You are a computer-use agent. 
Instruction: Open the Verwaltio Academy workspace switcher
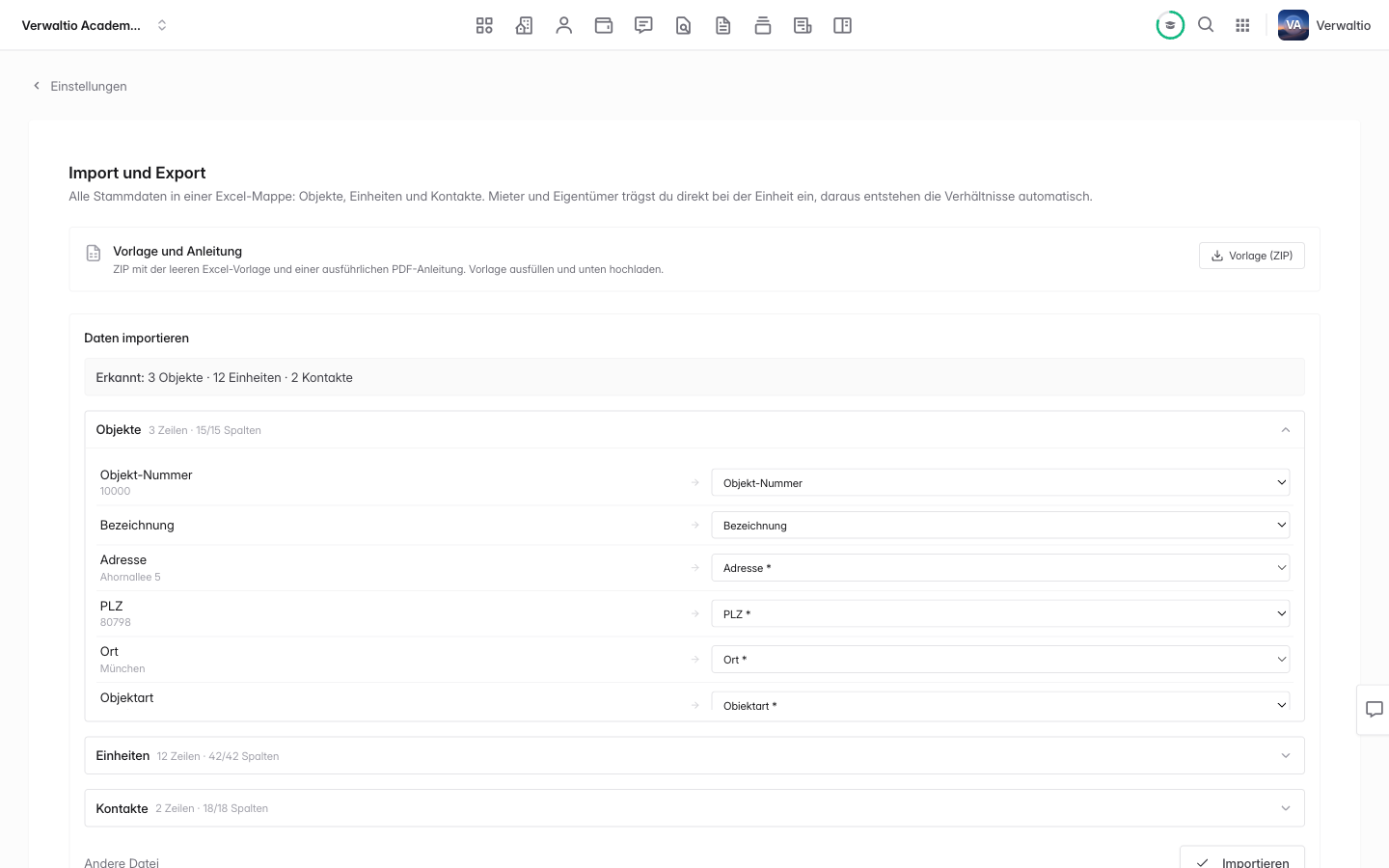[95, 26]
